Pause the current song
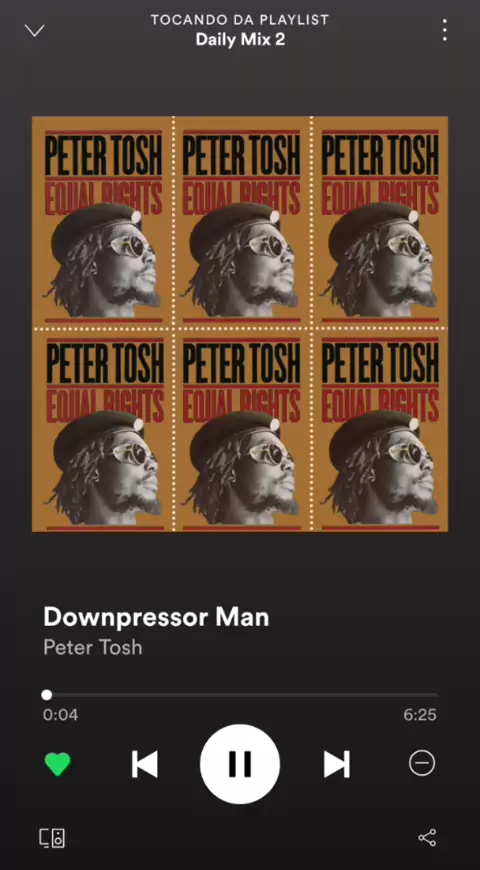 tap(240, 764)
